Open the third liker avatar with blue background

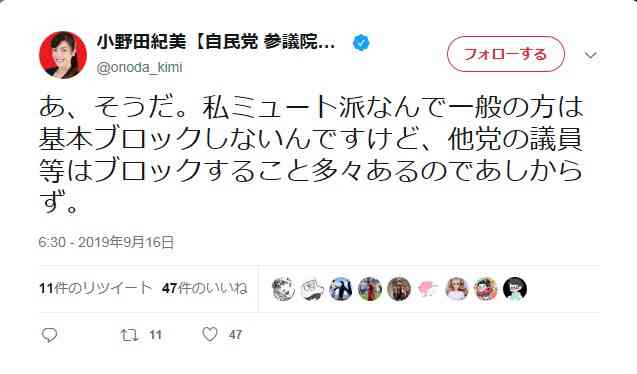point(341,289)
